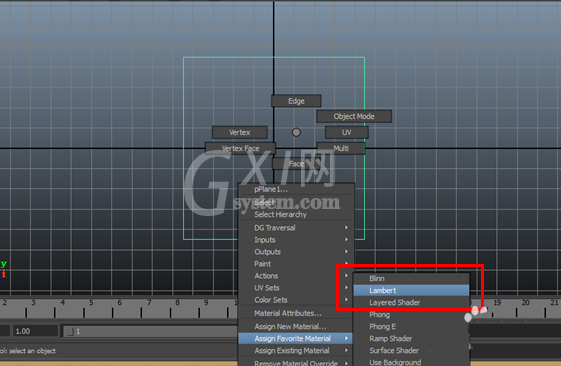Choose Multi component mode

[x=341, y=148]
